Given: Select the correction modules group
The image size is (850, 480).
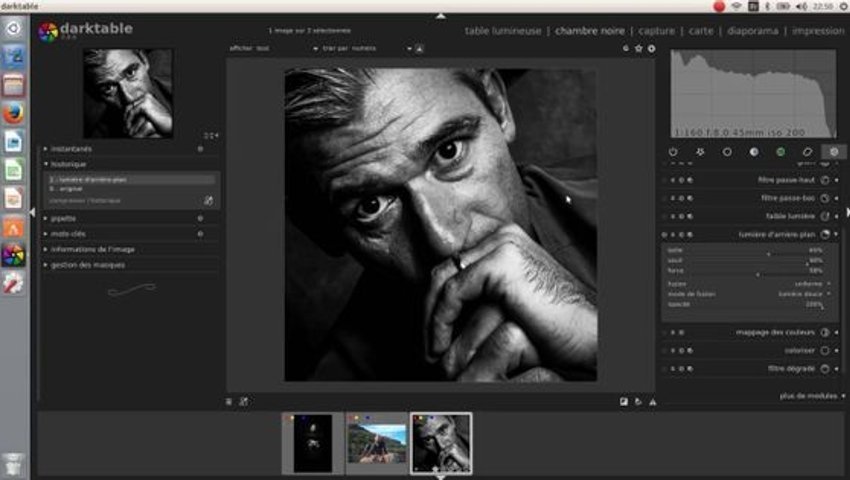Looking at the screenshot, I should [x=807, y=152].
